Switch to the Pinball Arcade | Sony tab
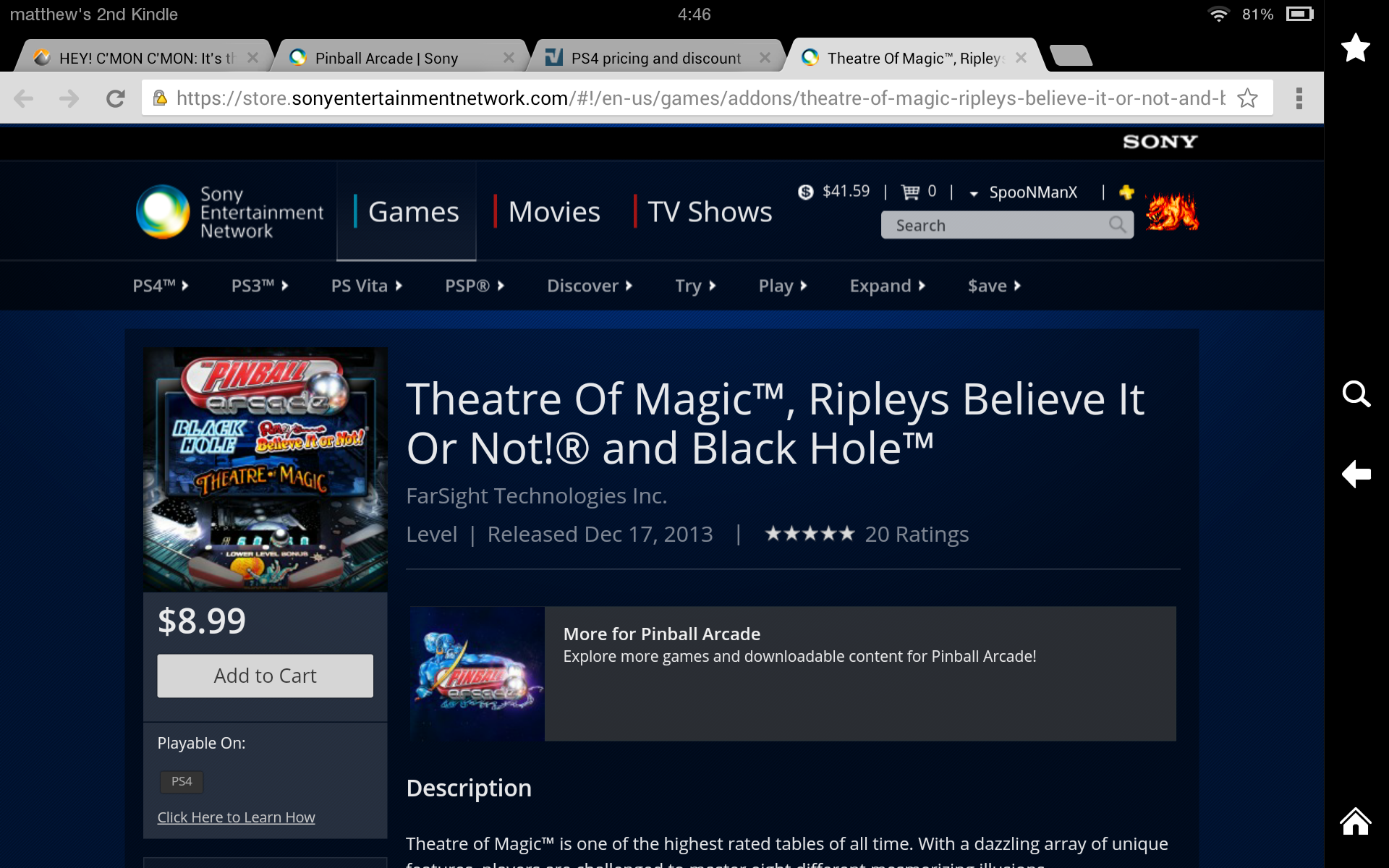The width and height of the screenshot is (1389, 868). click(x=386, y=58)
